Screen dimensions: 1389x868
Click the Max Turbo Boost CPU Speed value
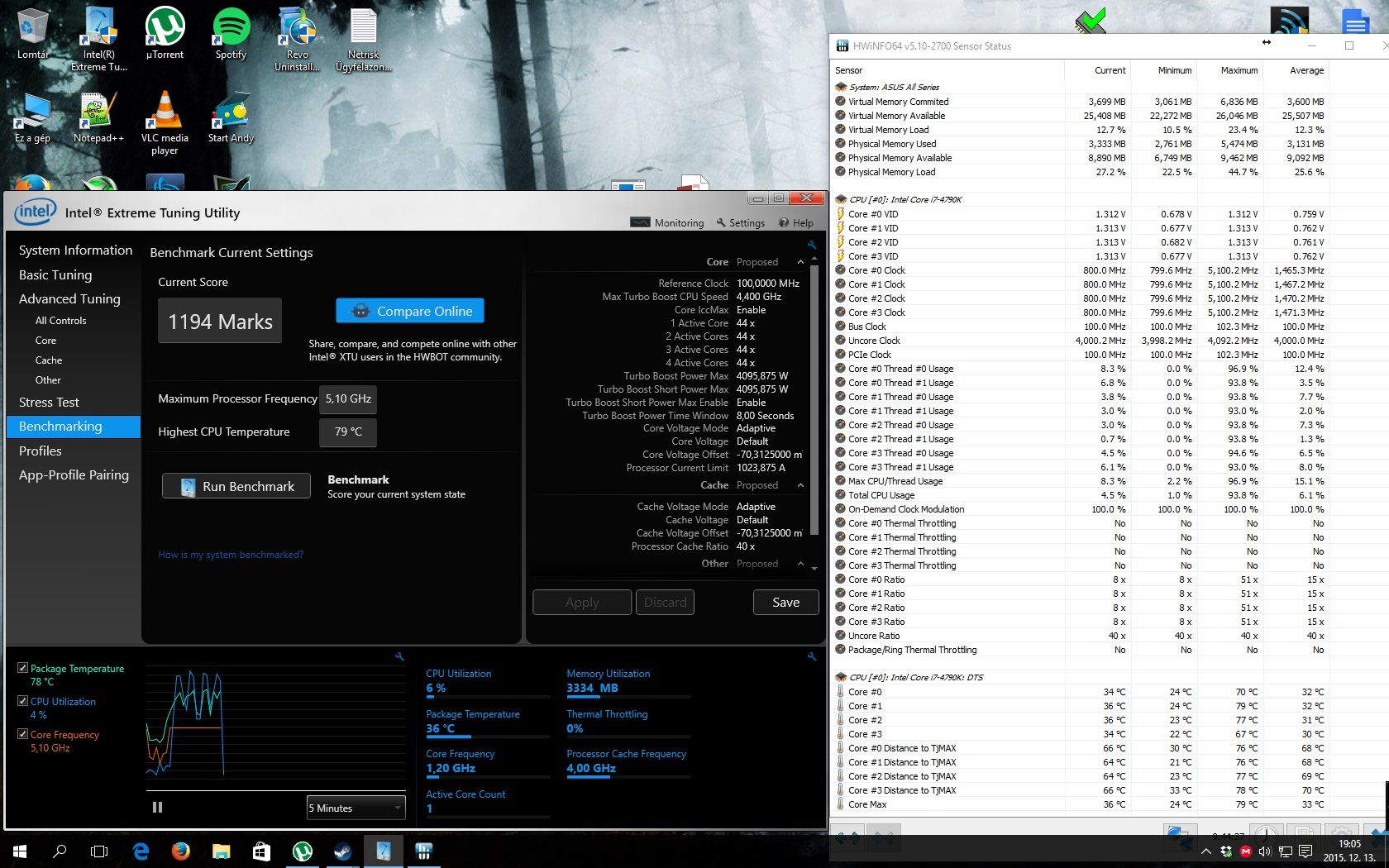(759, 296)
